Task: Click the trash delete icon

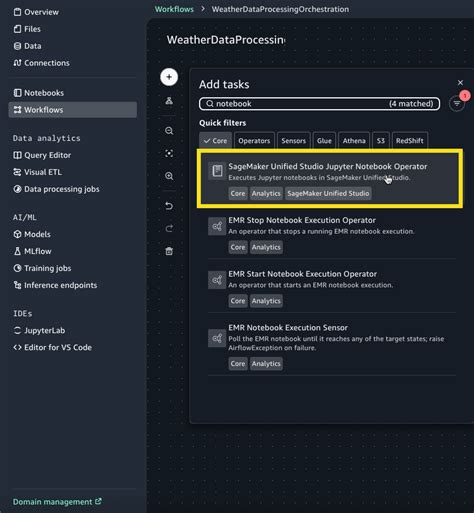Action: click(169, 251)
